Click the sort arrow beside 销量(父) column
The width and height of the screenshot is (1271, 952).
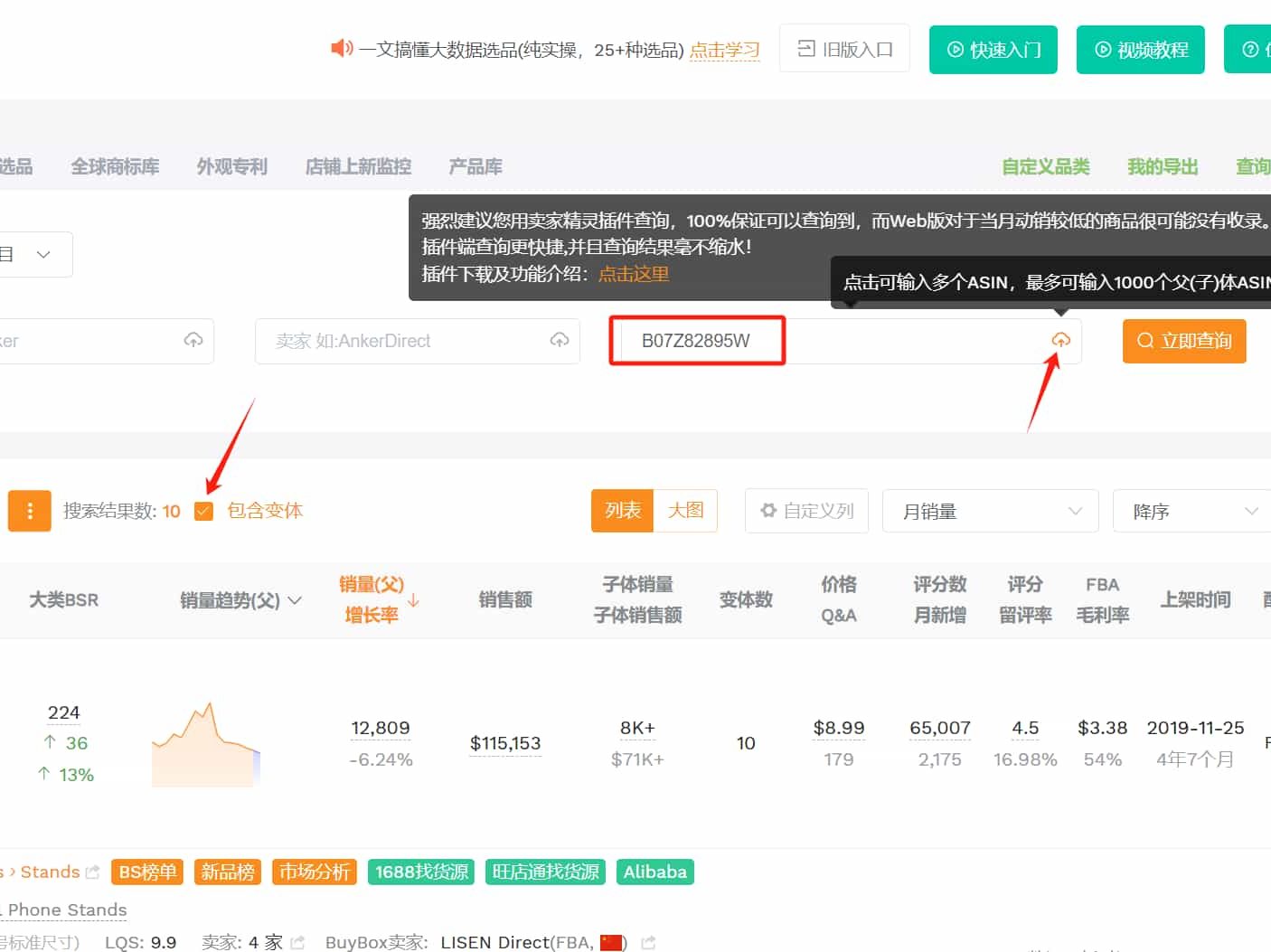[x=413, y=600]
